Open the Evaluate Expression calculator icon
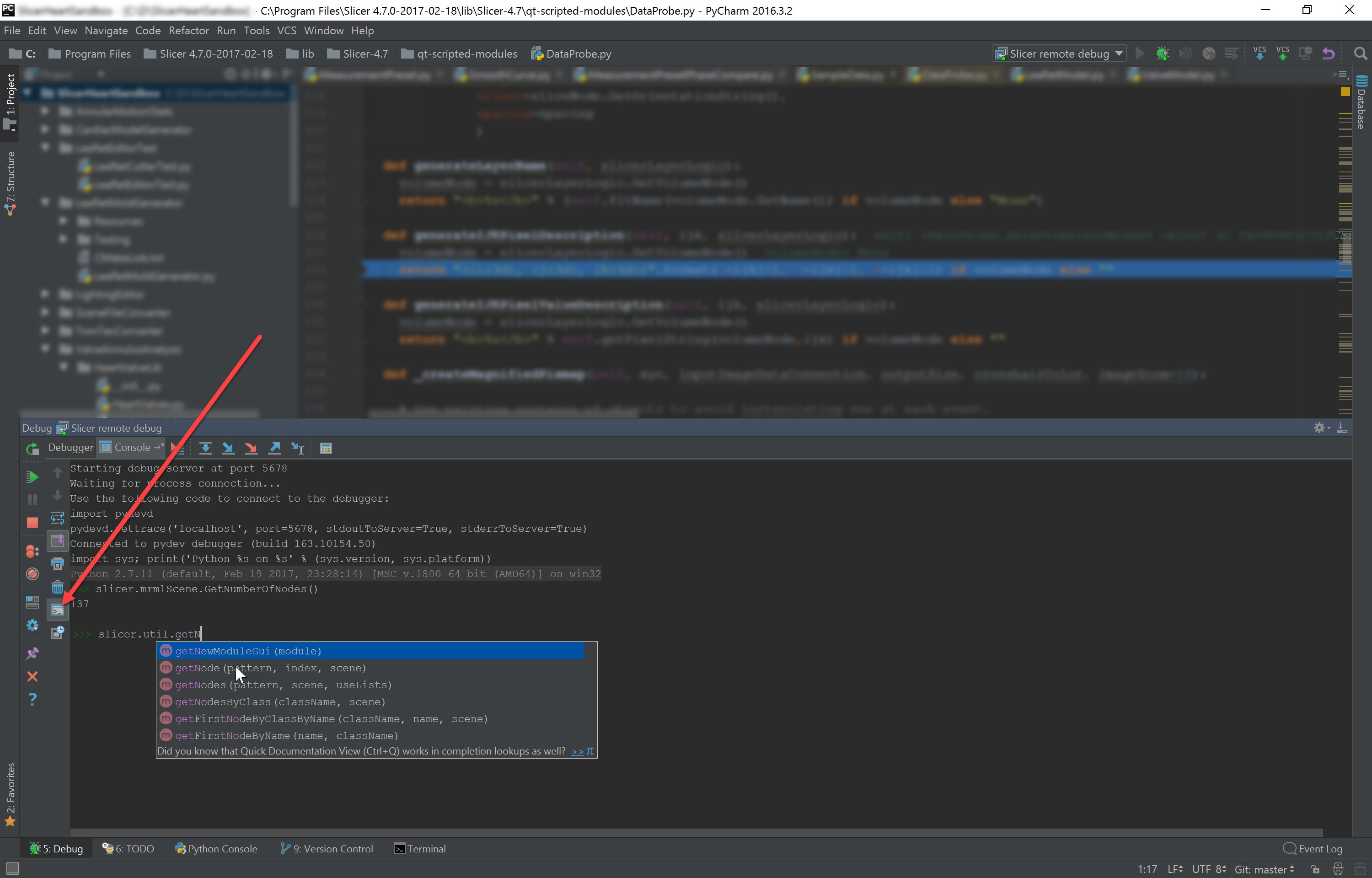The image size is (1372, 878). 326,448
